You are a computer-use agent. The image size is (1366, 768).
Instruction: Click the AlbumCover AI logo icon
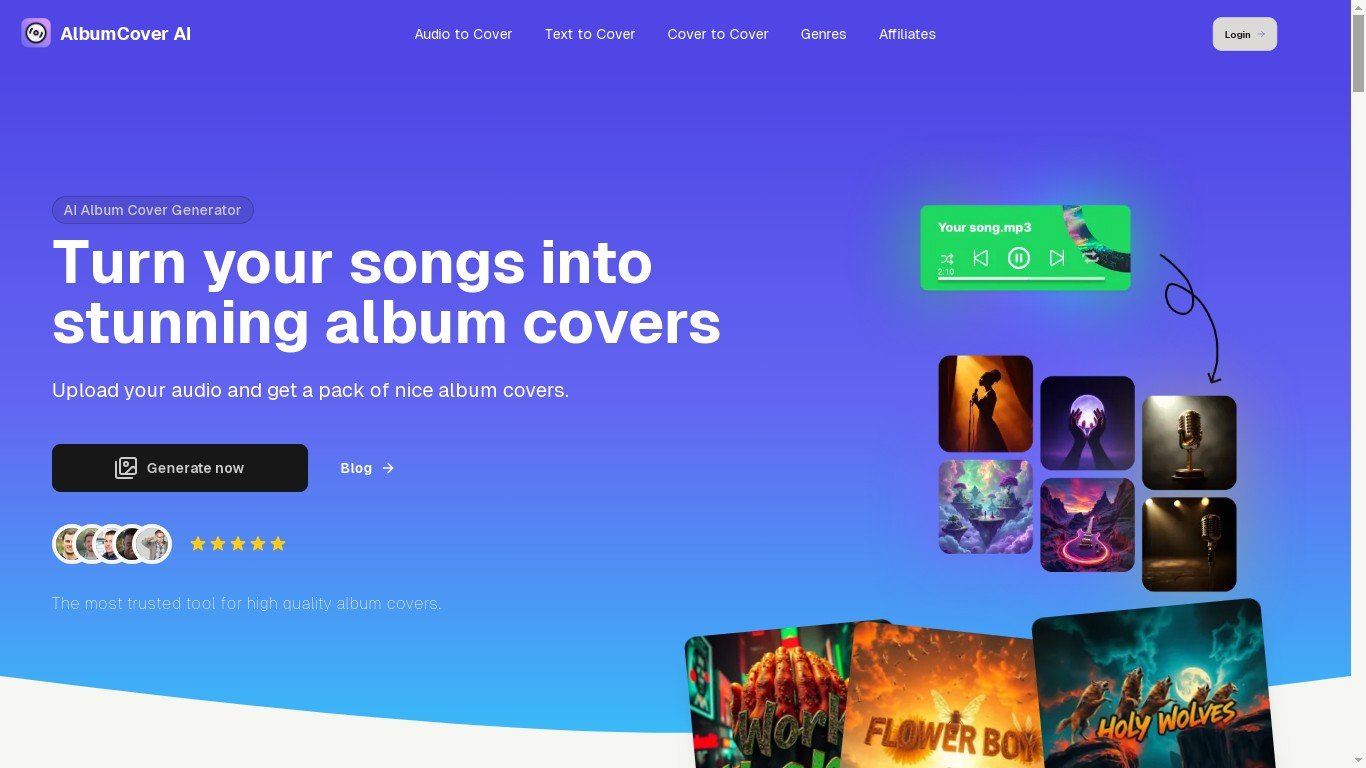tap(36, 33)
